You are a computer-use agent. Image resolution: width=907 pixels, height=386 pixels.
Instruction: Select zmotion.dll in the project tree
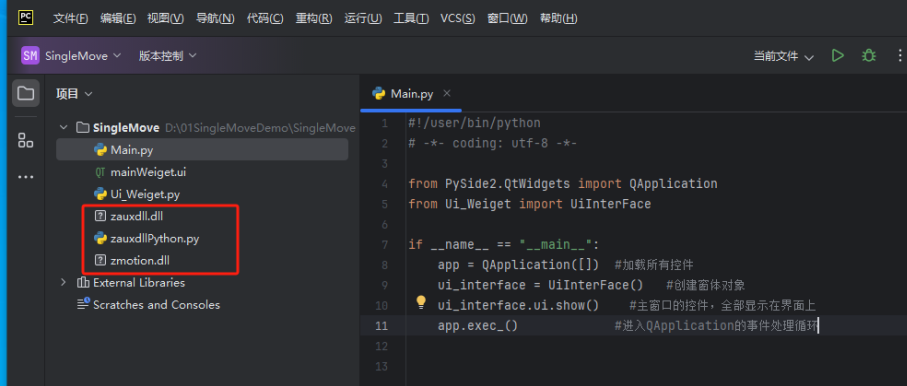coord(139,260)
